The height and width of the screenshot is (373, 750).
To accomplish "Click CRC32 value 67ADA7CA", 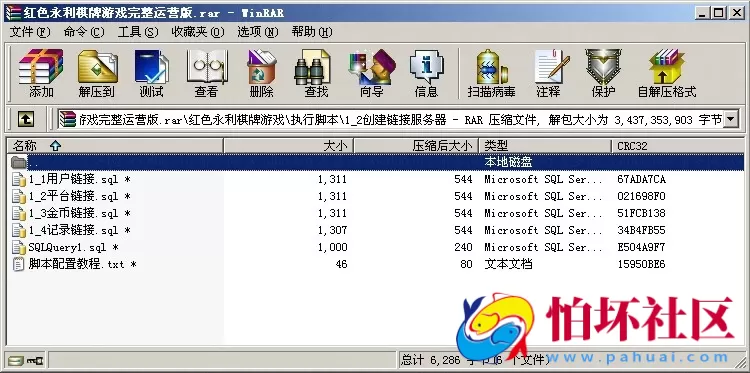I will (641, 179).
